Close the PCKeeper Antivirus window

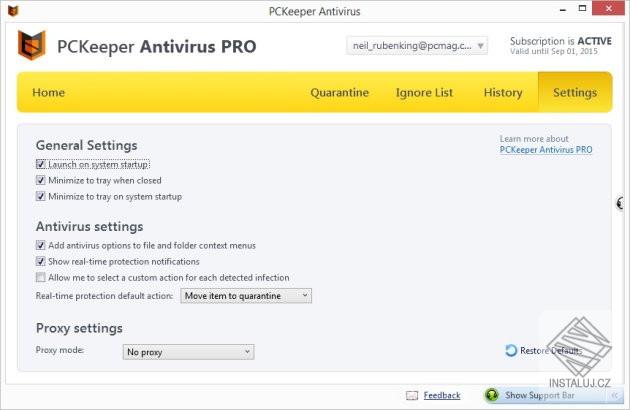click(609, 8)
